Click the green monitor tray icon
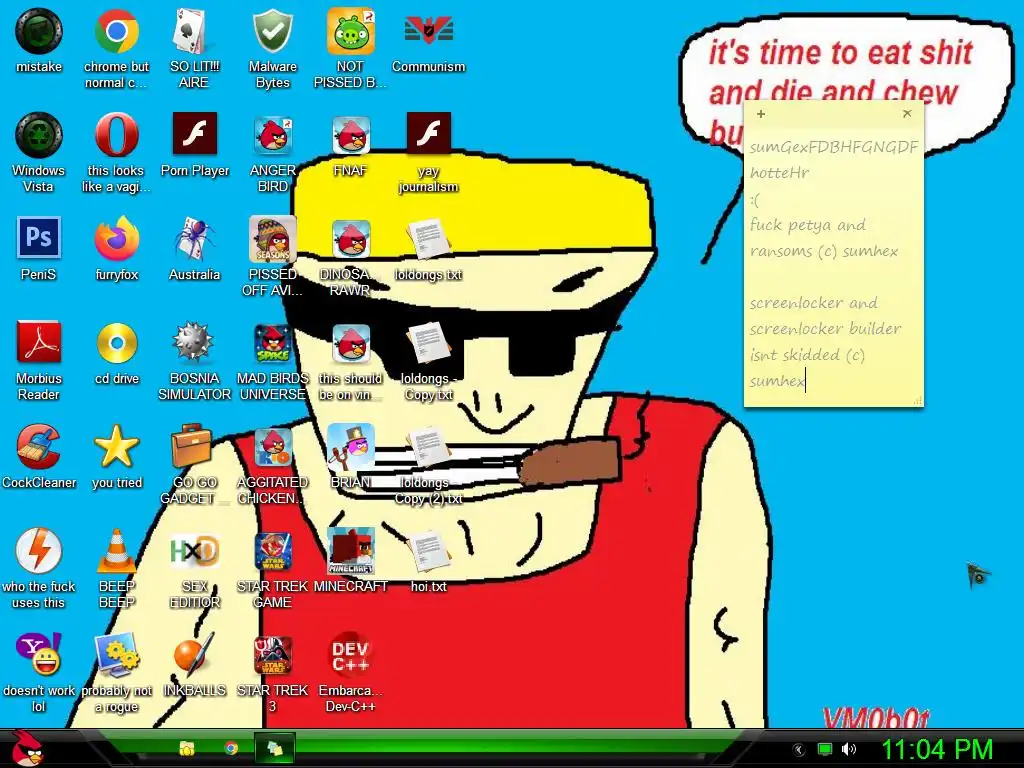 [x=825, y=749]
